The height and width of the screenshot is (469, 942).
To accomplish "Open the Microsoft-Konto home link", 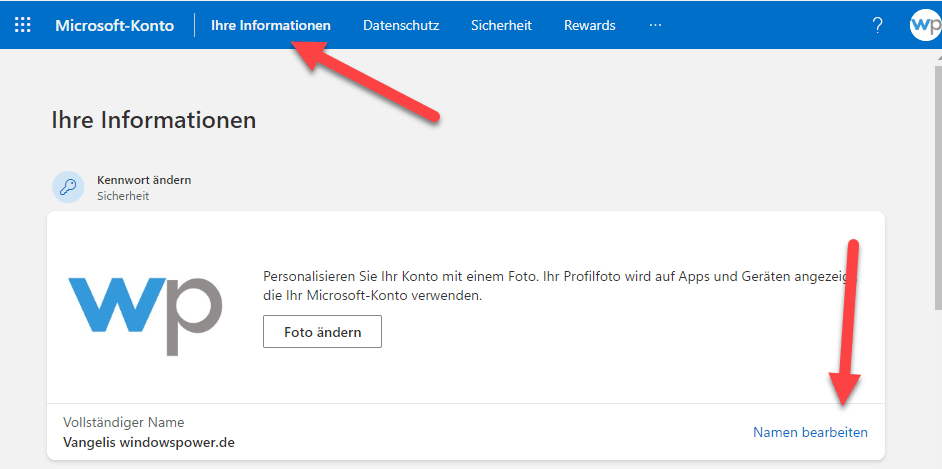I will [x=115, y=26].
